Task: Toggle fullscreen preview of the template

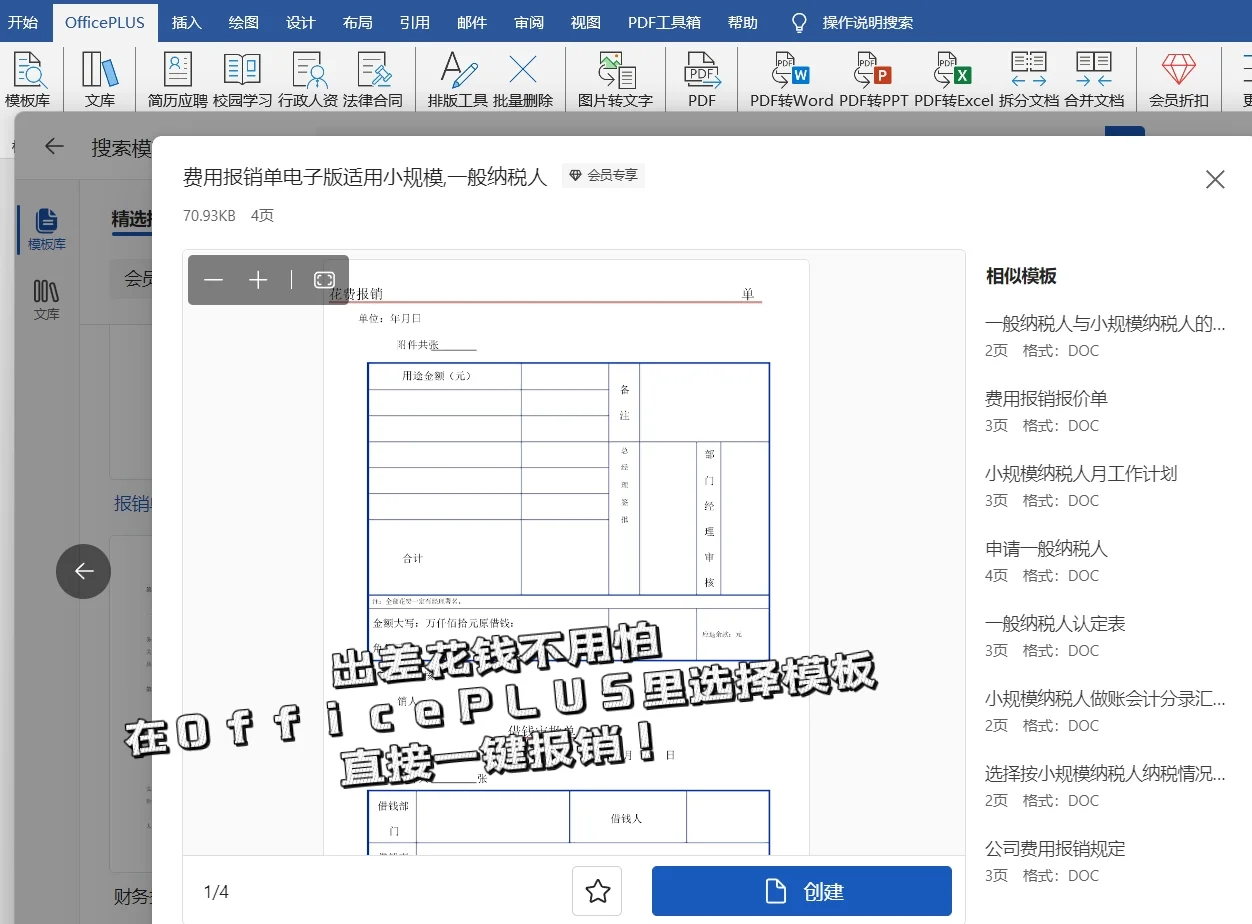Action: 324,280
